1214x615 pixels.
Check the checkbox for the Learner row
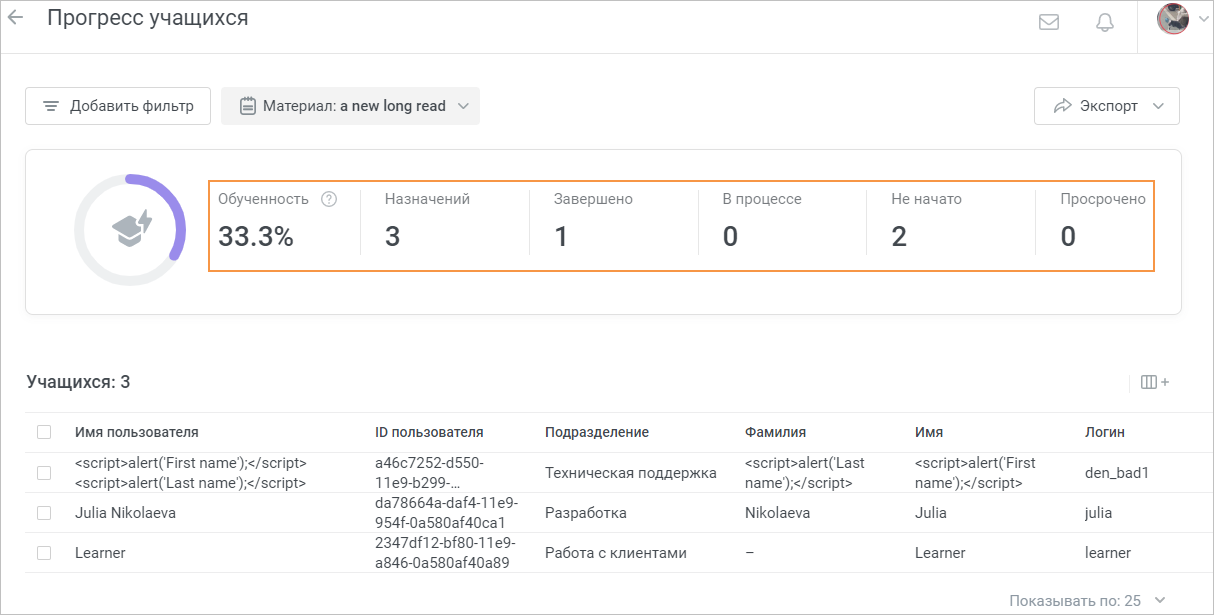pos(44,553)
